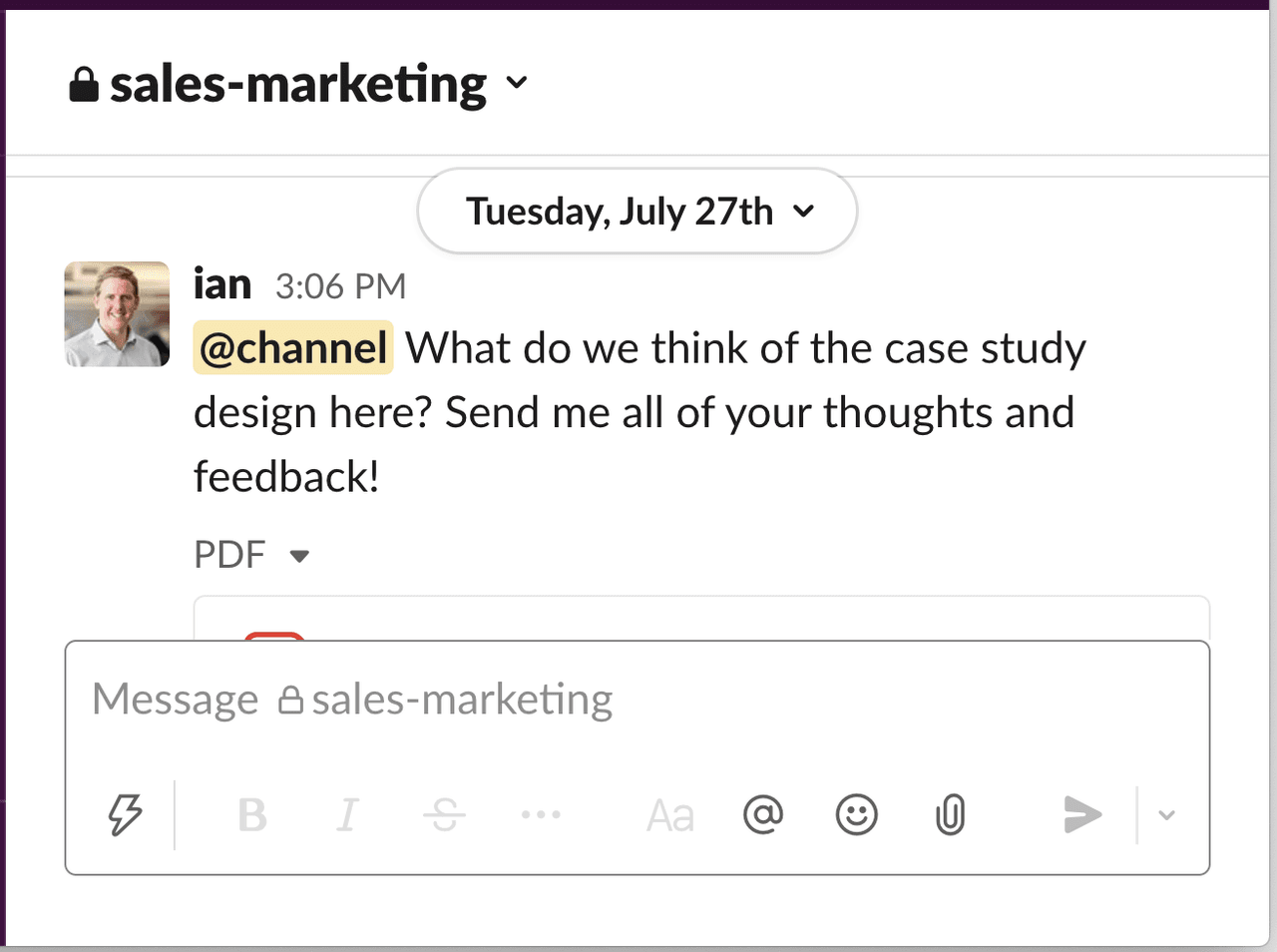Hide formatting toolbar with Aa icon
This screenshot has width=1277, height=952.
pos(669,815)
